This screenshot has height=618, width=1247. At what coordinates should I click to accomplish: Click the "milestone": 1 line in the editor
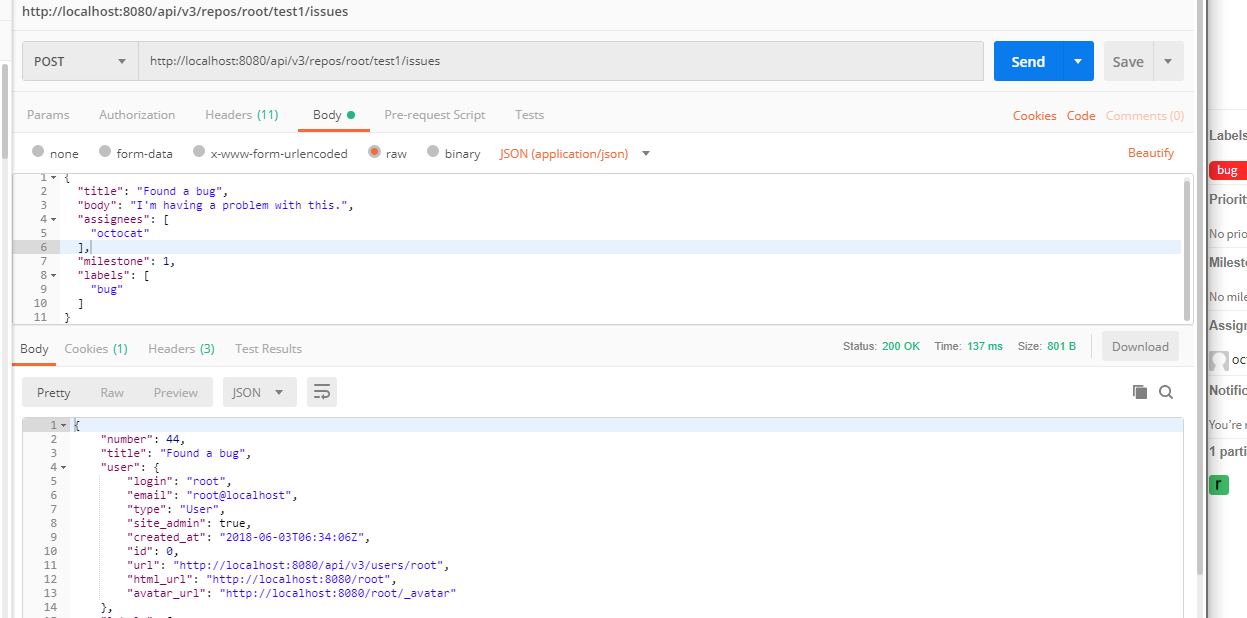click(127, 261)
